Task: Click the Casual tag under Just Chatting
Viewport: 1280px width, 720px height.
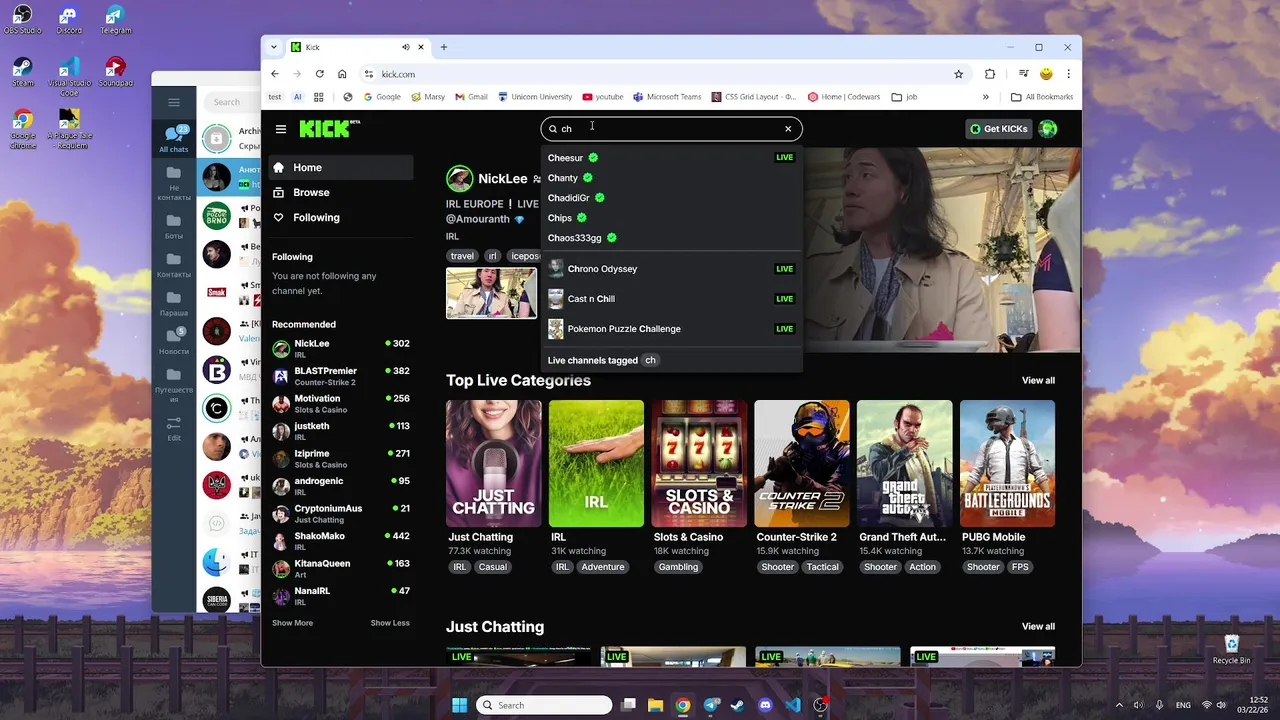Action: (492, 567)
